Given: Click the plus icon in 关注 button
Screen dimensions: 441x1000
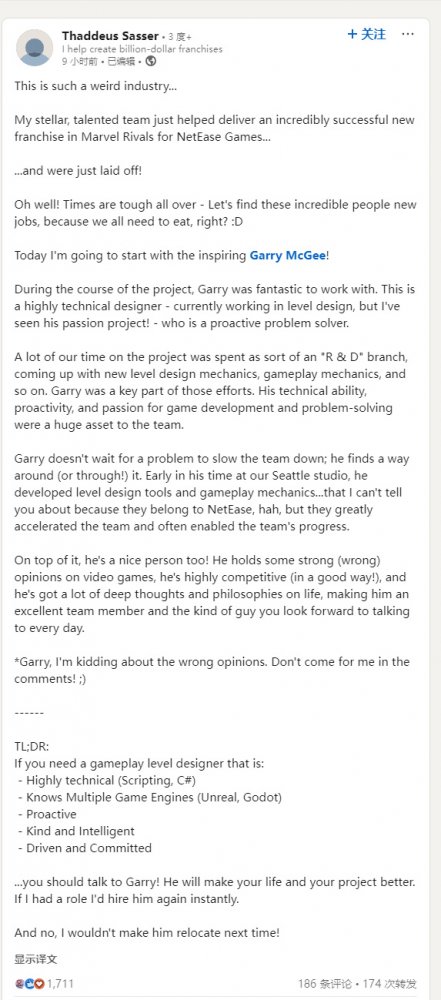Looking at the screenshot, I should point(352,34).
